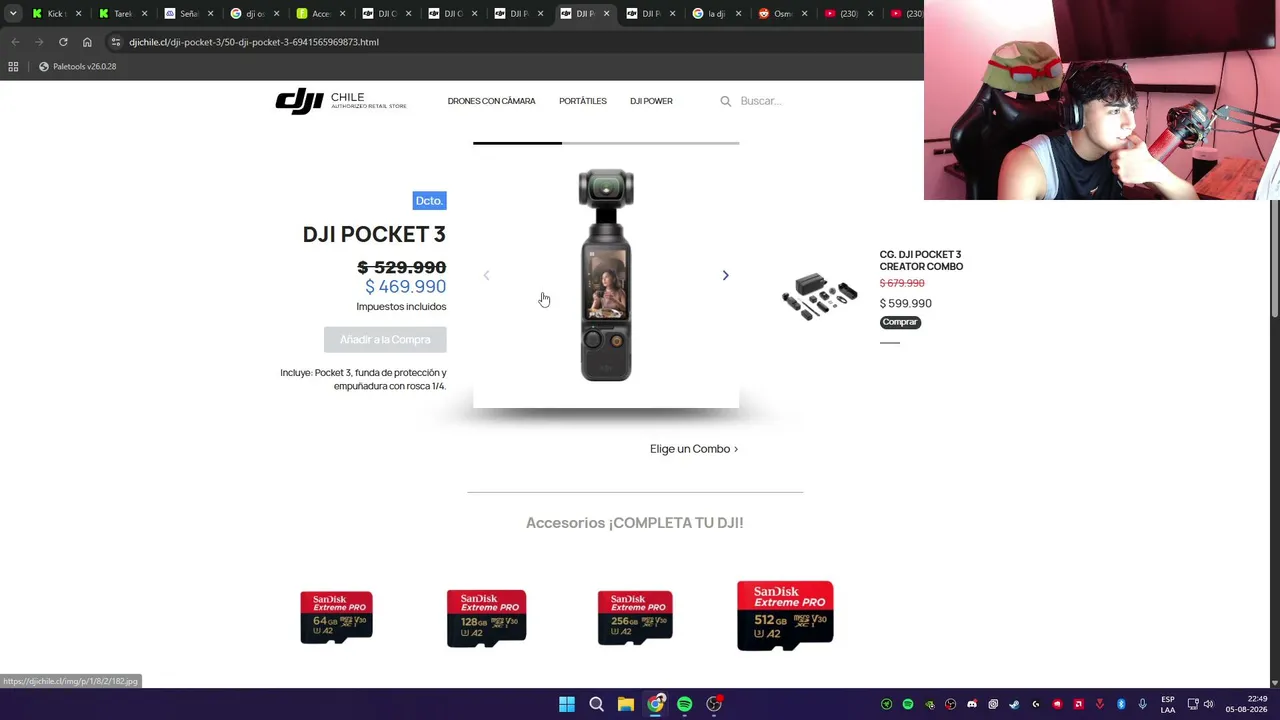Open the tab search dropdown chevron

[13, 13]
